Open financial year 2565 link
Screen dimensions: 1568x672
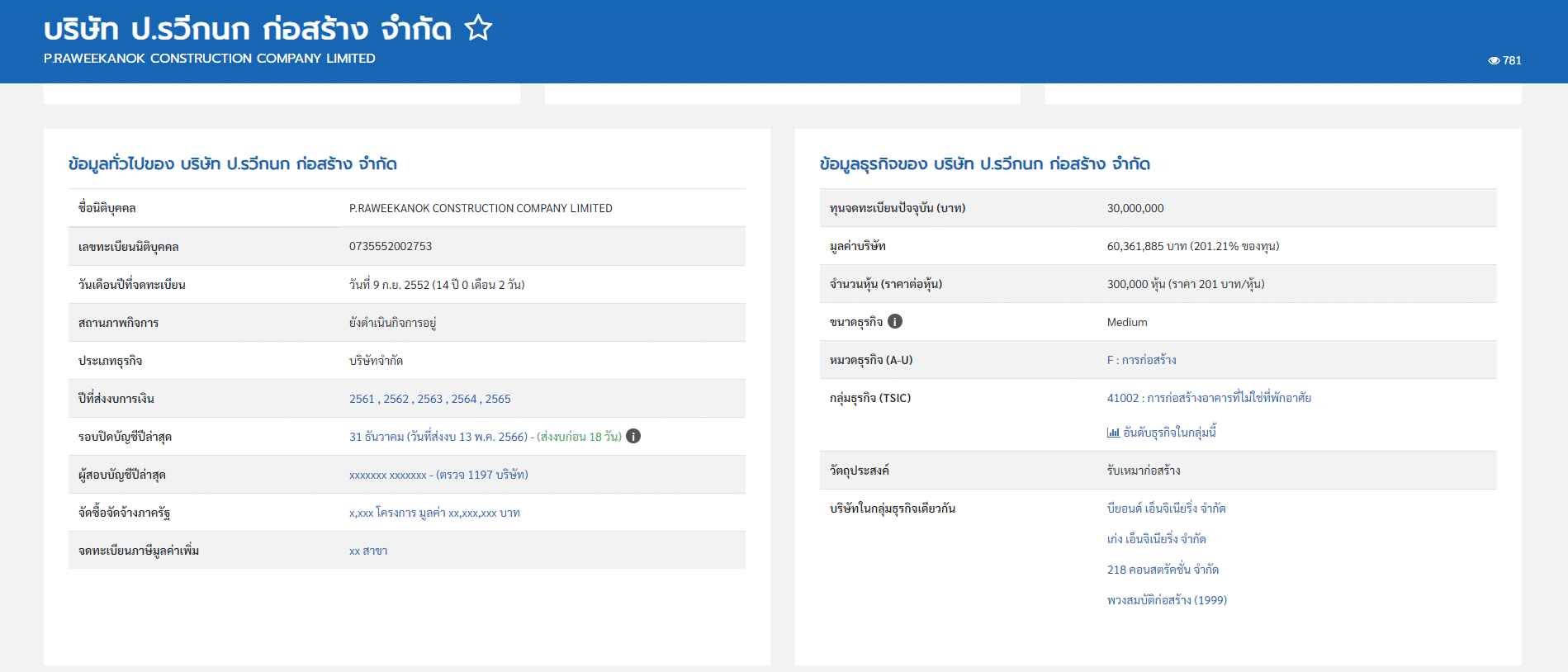click(498, 399)
